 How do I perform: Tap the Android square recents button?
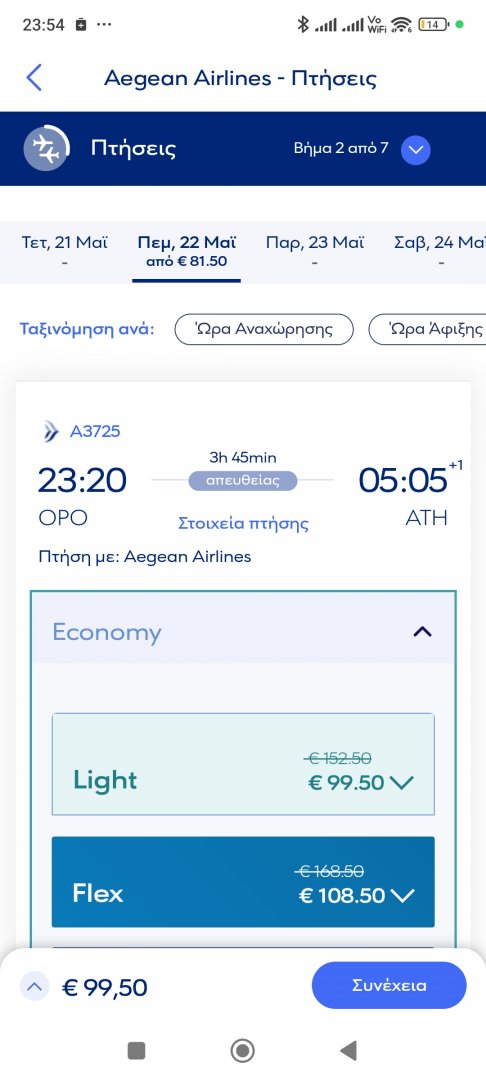136,1050
